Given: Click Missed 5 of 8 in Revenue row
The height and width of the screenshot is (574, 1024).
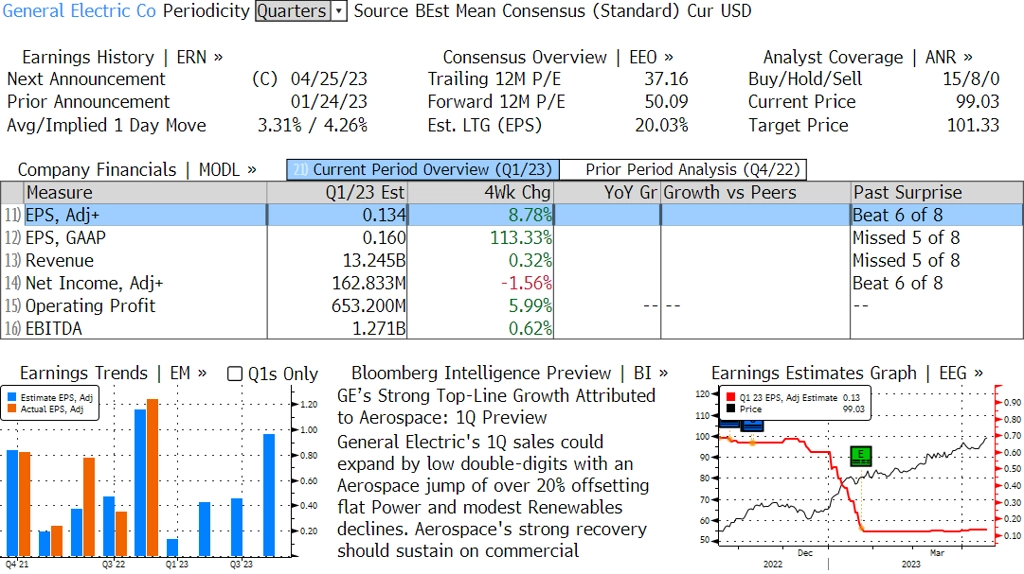Looking at the screenshot, I should [906, 261].
